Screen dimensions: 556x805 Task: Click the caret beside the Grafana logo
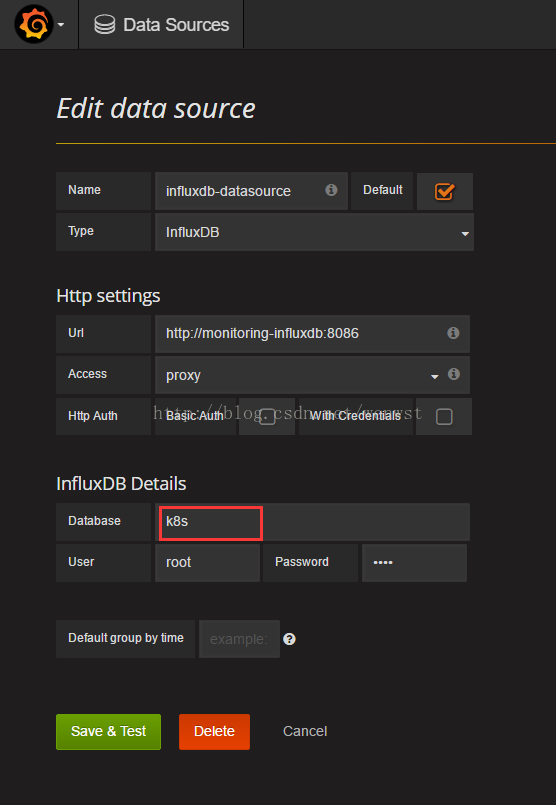[61, 25]
